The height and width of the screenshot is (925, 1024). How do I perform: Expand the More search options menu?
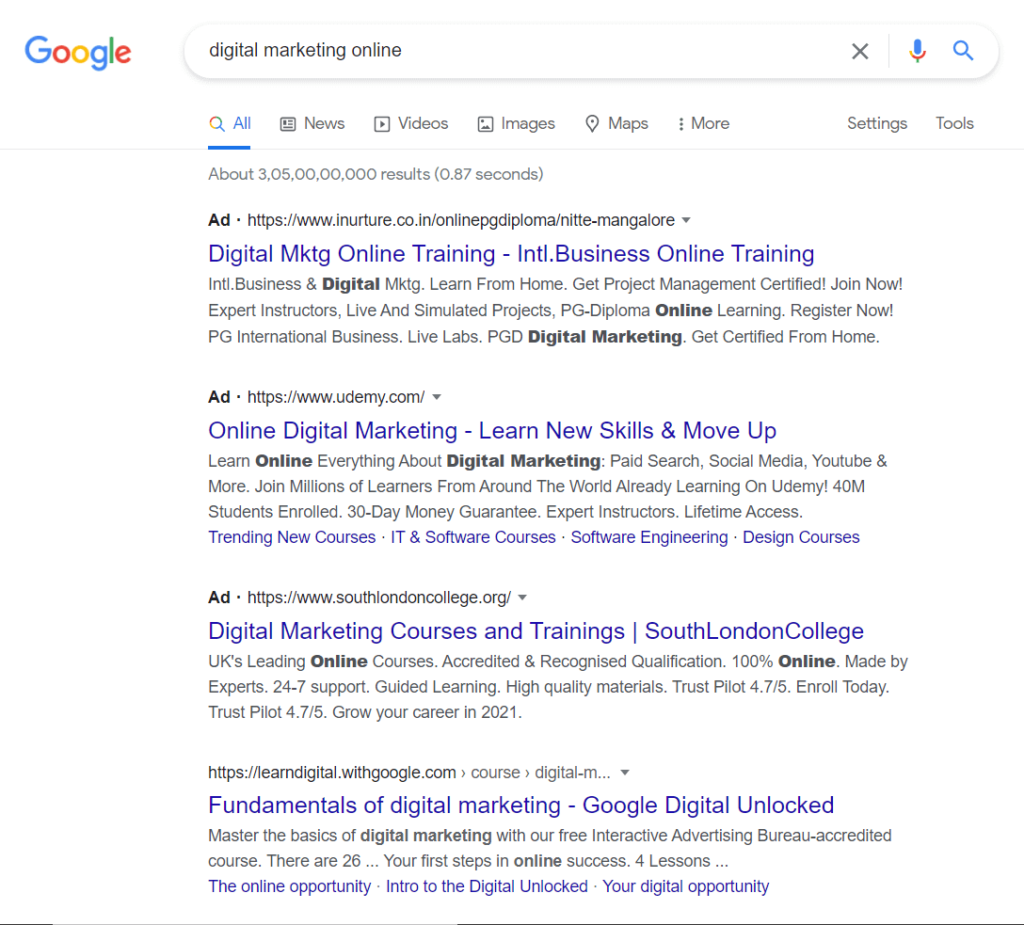click(703, 123)
